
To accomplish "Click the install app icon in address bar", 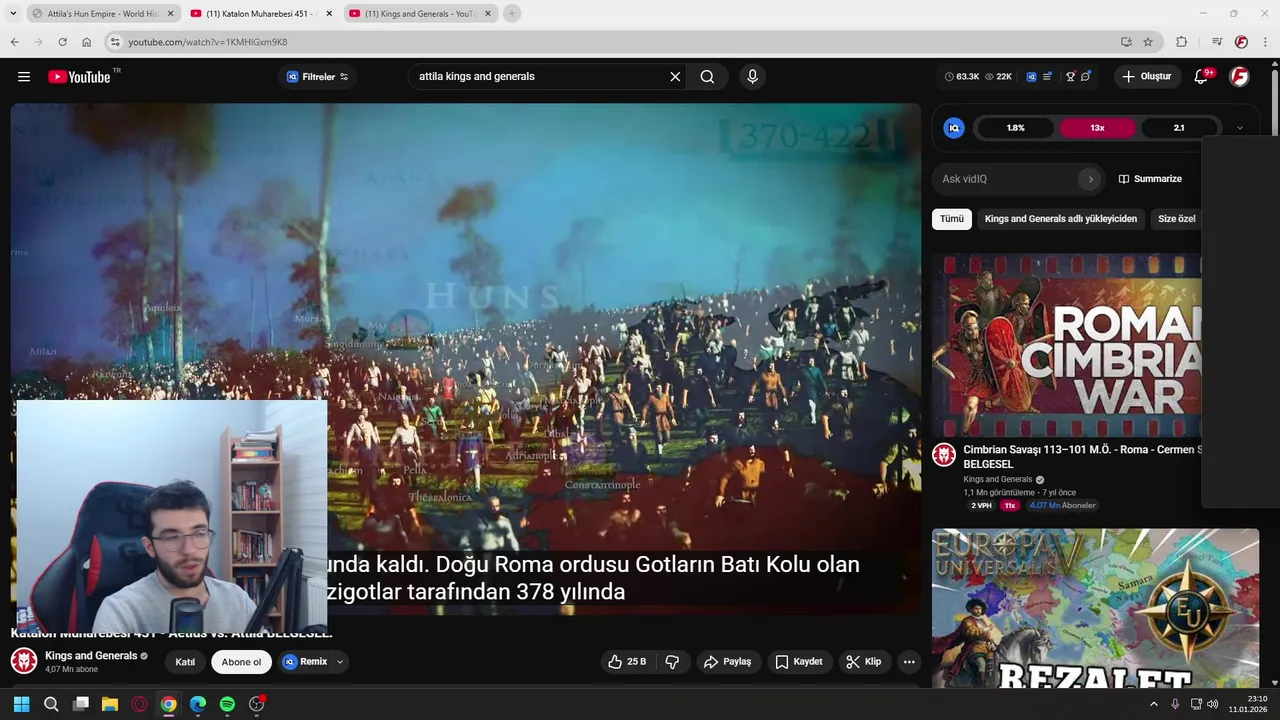I will click(x=1126, y=42).
